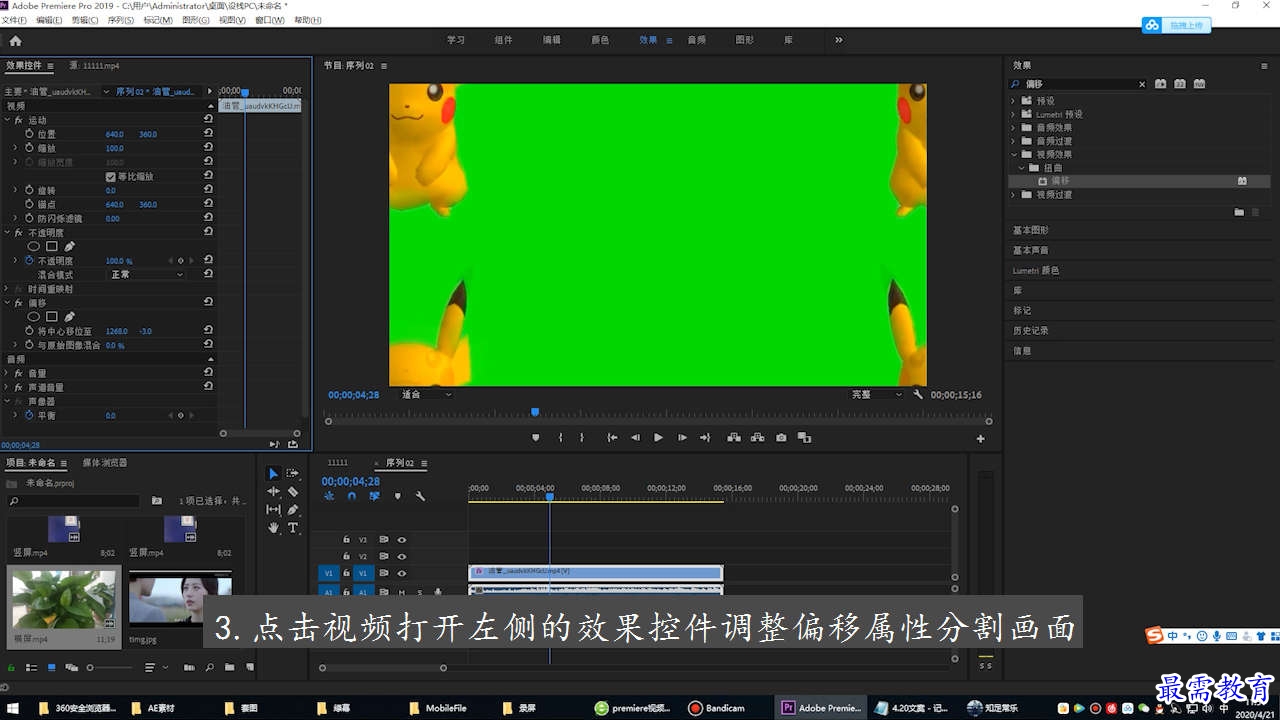Image resolution: width=1280 pixels, height=720 pixels.
Task: Collapse the 视频效果 folder
Action: pos(1013,154)
